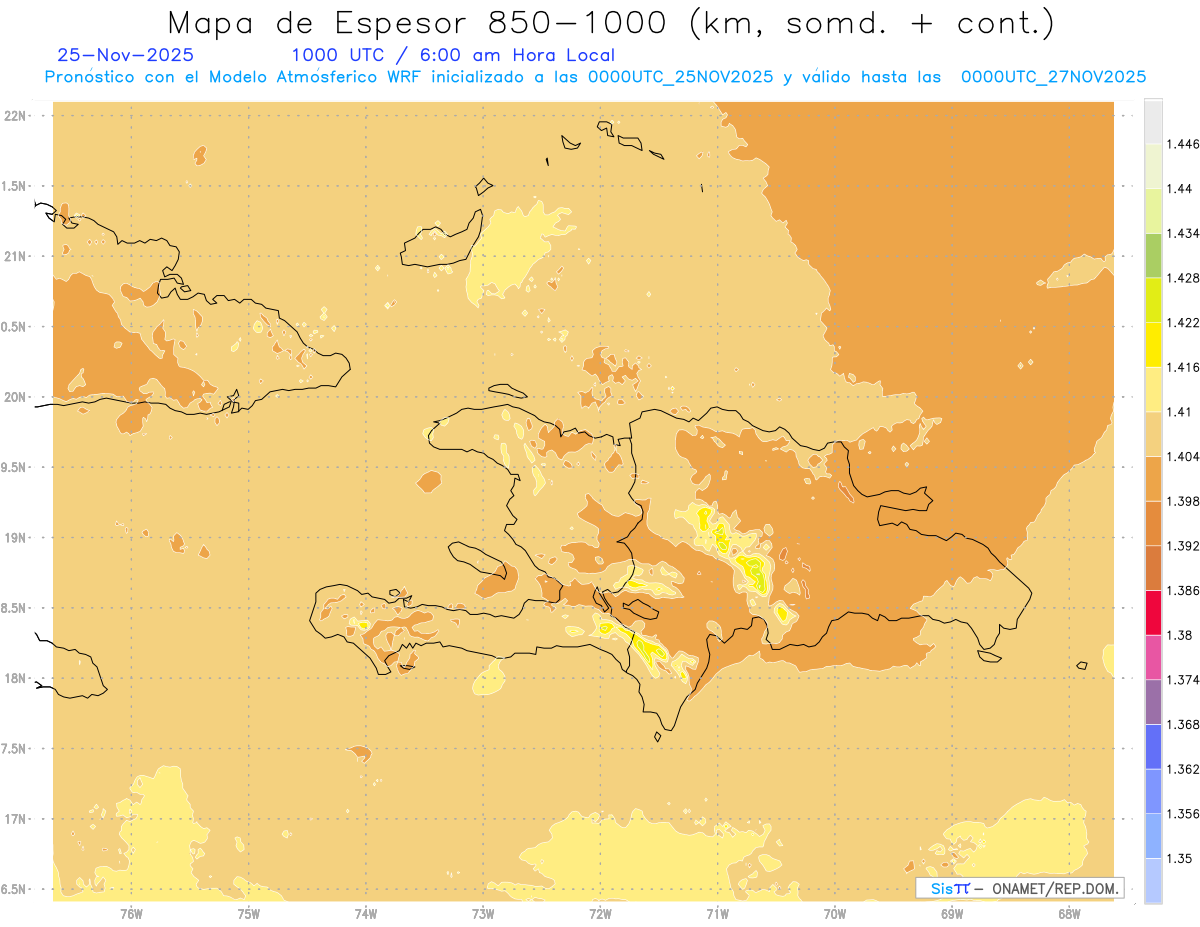The image size is (1200, 927).
Task: Click the dark orange colorbar segment between 1.386 and 1.392
Action: [1153, 568]
